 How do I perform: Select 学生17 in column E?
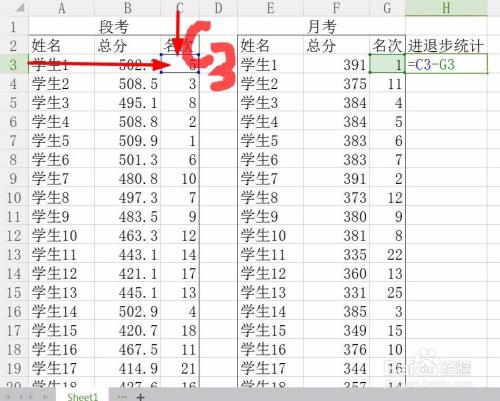point(270,368)
